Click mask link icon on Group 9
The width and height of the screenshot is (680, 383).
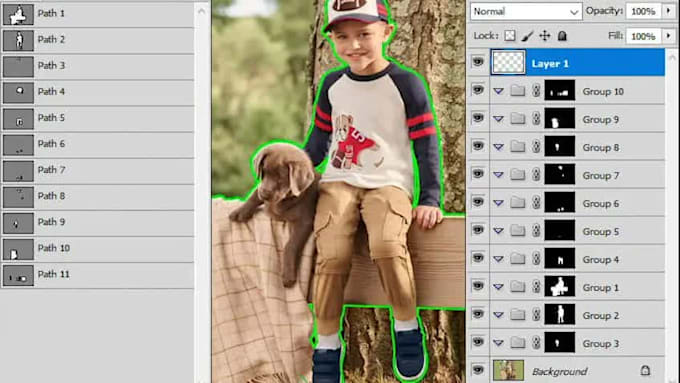(536, 118)
